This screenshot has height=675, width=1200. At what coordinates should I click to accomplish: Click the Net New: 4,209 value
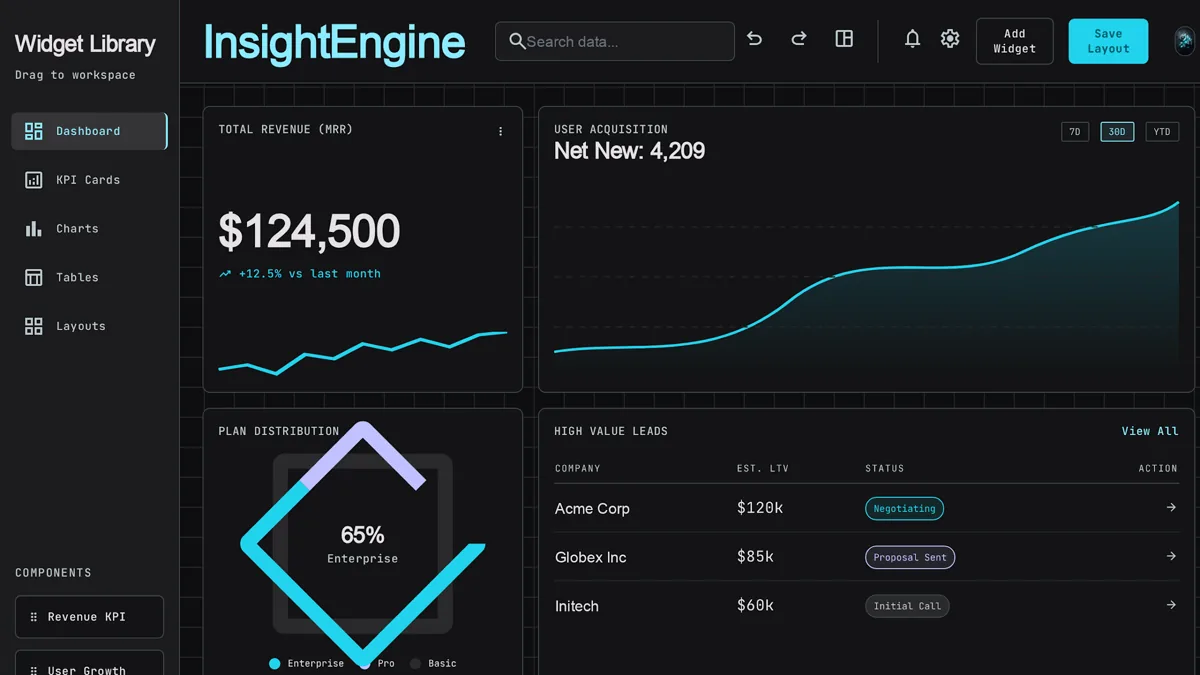pyautogui.click(x=630, y=151)
